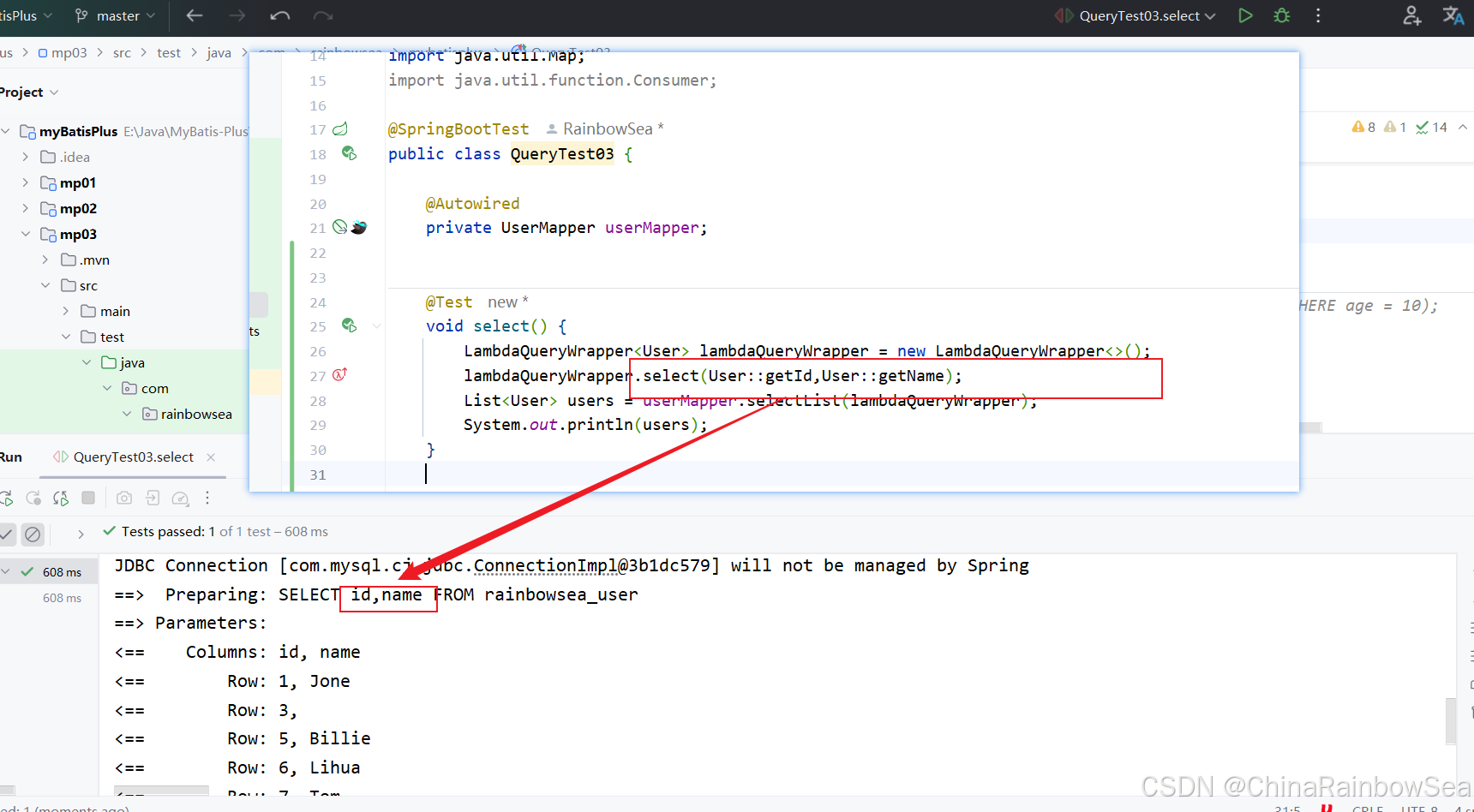Expand the test results tree chevron
The width and height of the screenshot is (1474, 812).
coord(81,534)
